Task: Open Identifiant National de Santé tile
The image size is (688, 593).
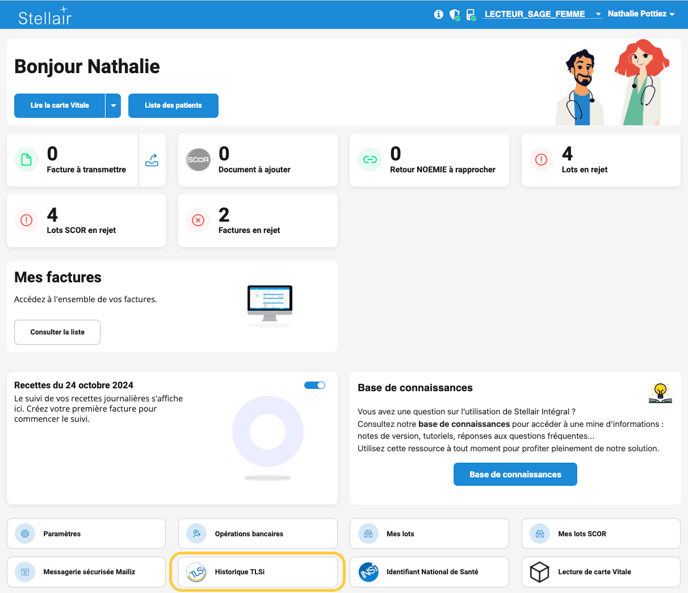Action: [429, 572]
